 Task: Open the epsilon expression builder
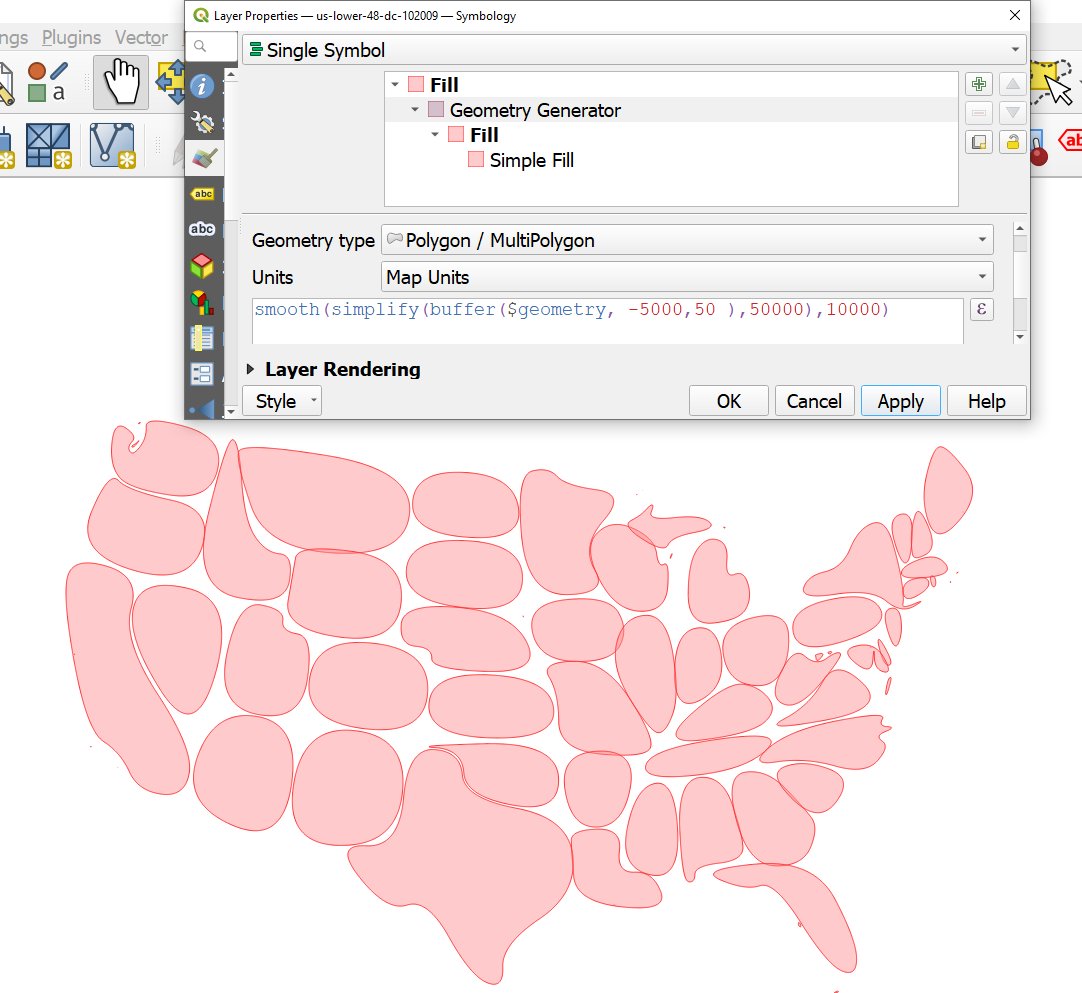point(982,310)
